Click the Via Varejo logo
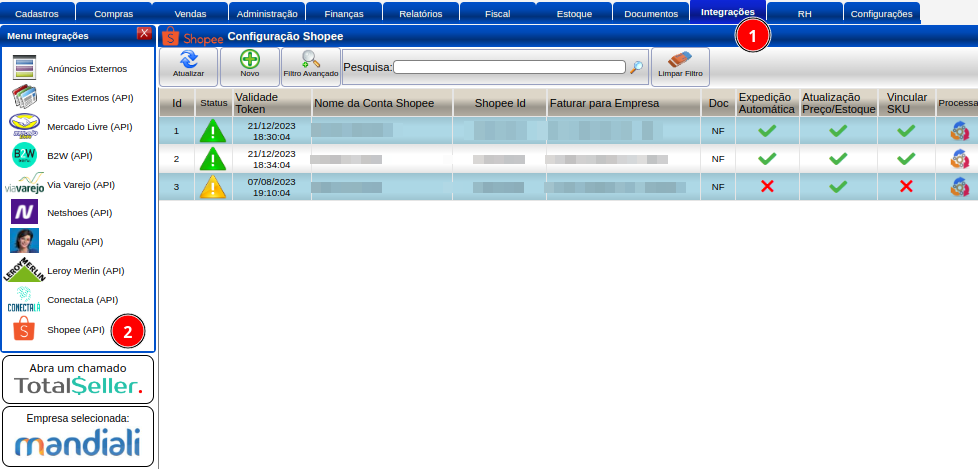This screenshot has height=469, width=978. click(x=25, y=185)
